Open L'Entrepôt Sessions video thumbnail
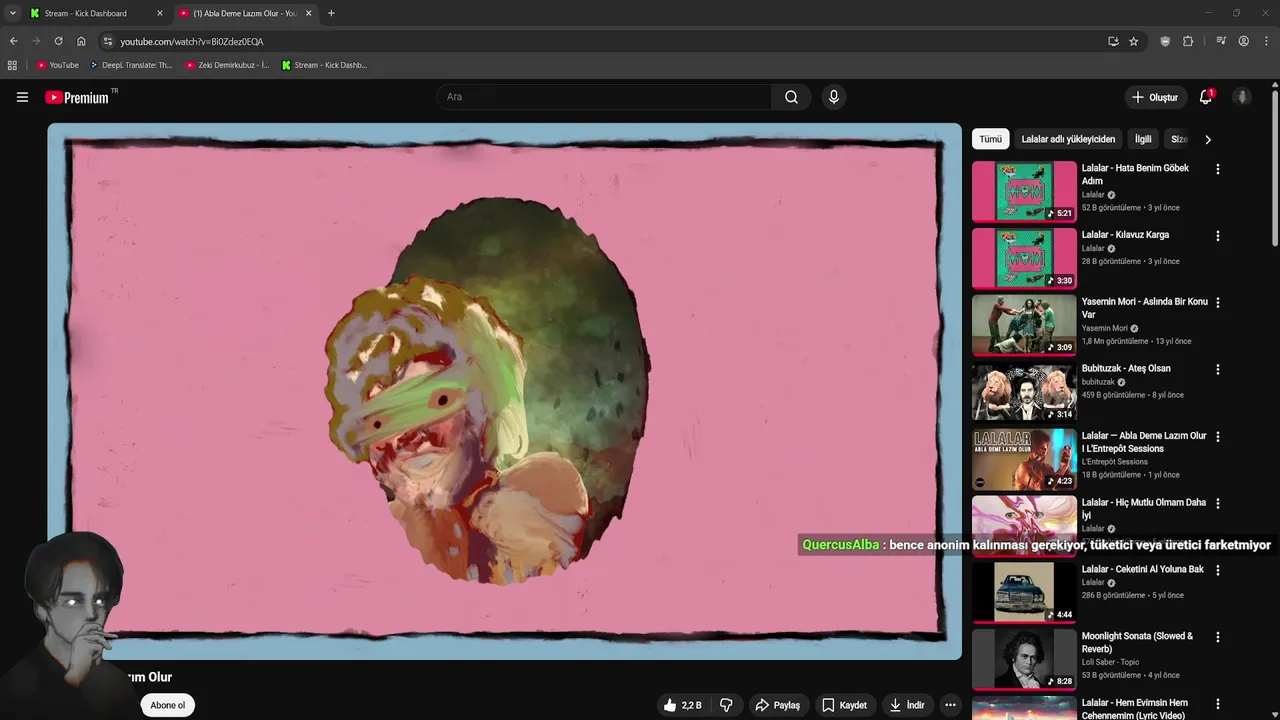The width and height of the screenshot is (1280, 720). pos(1024,459)
